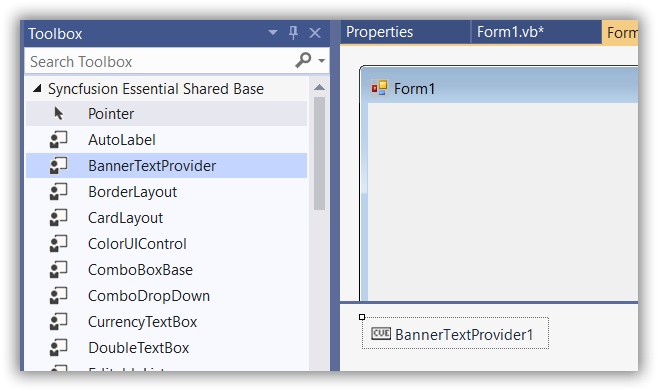The width and height of the screenshot is (658, 391).
Task: Switch to the Properties tab
Action: point(379,32)
